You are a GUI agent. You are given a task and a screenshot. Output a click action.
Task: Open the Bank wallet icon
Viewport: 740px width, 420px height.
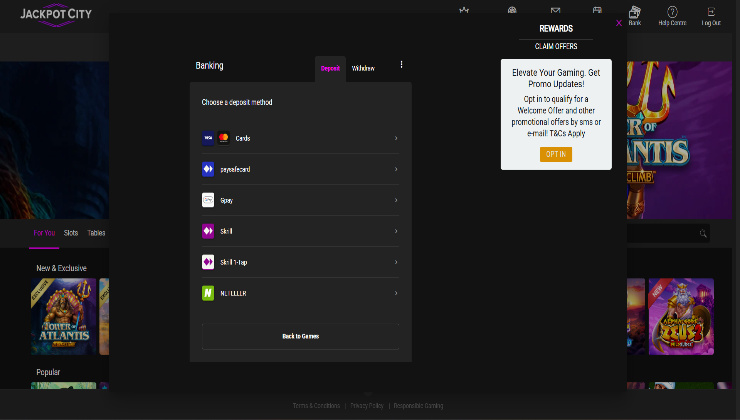coord(635,12)
